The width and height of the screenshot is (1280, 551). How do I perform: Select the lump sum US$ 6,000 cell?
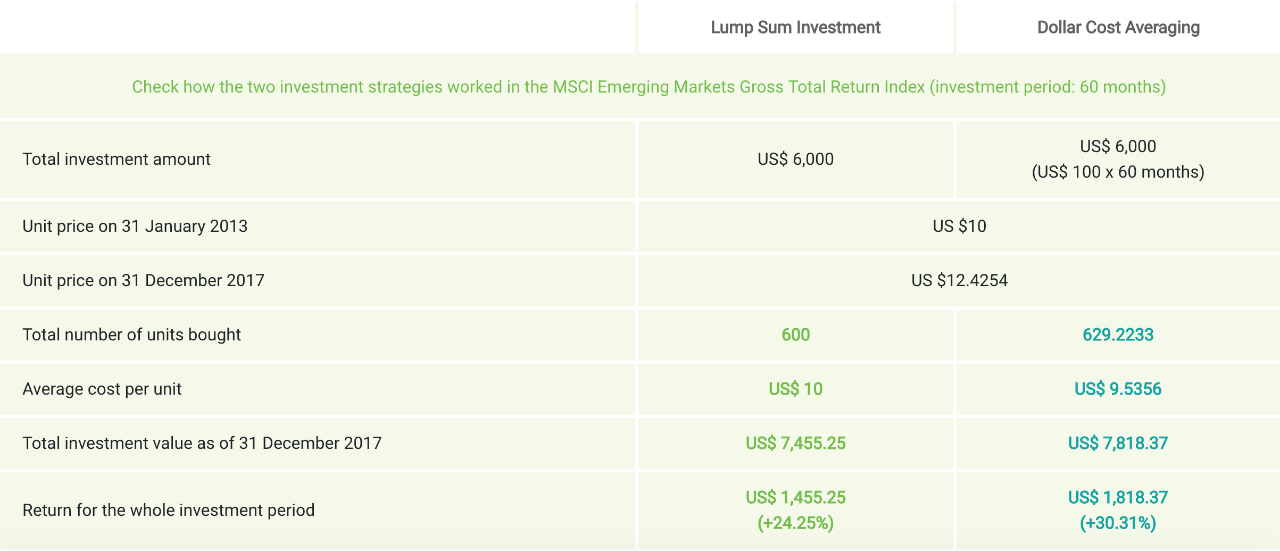795,159
